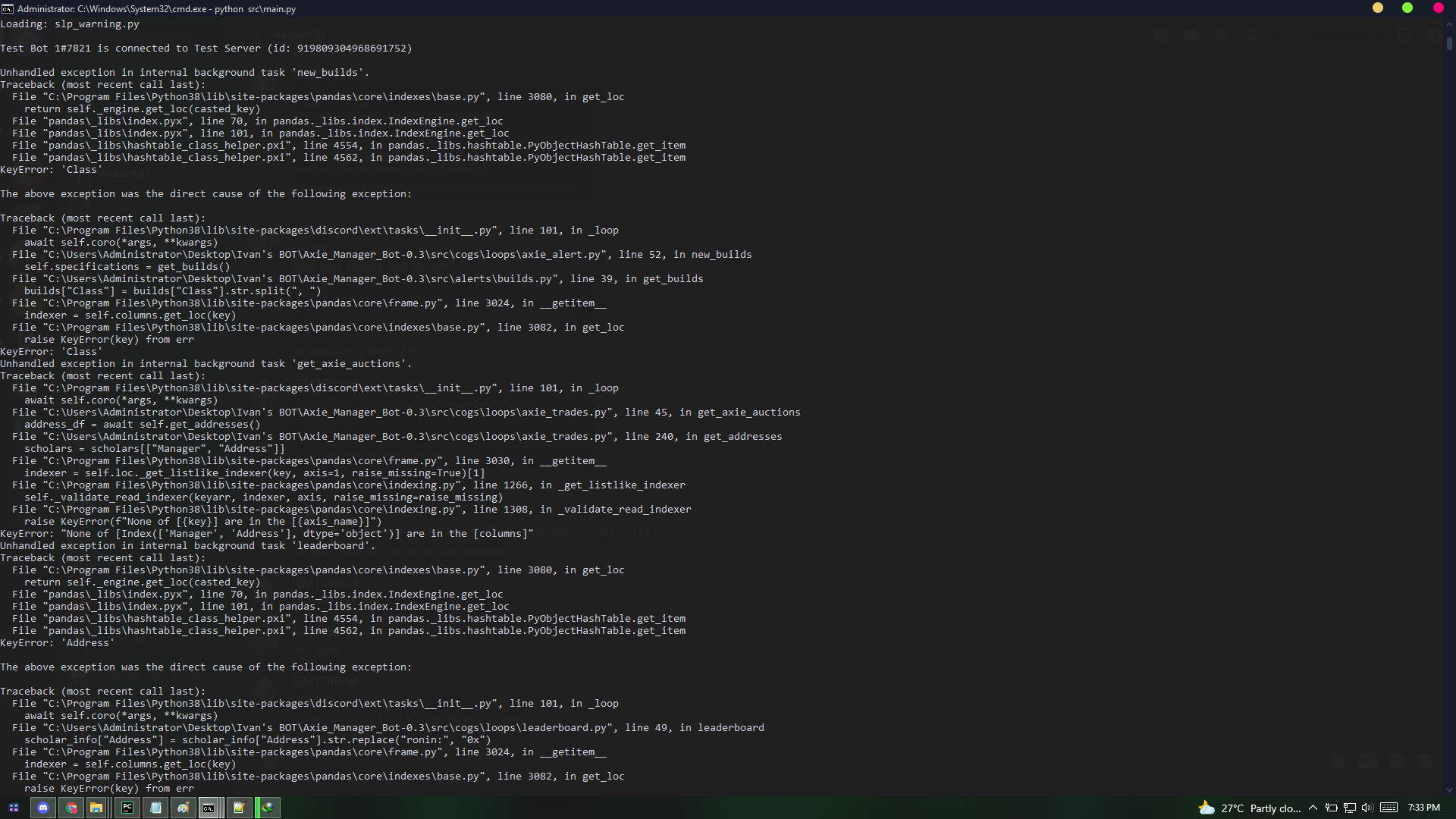Open Google Chrome from the taskbar
This screenshot has width=1456, height=819.
point(71,808)
